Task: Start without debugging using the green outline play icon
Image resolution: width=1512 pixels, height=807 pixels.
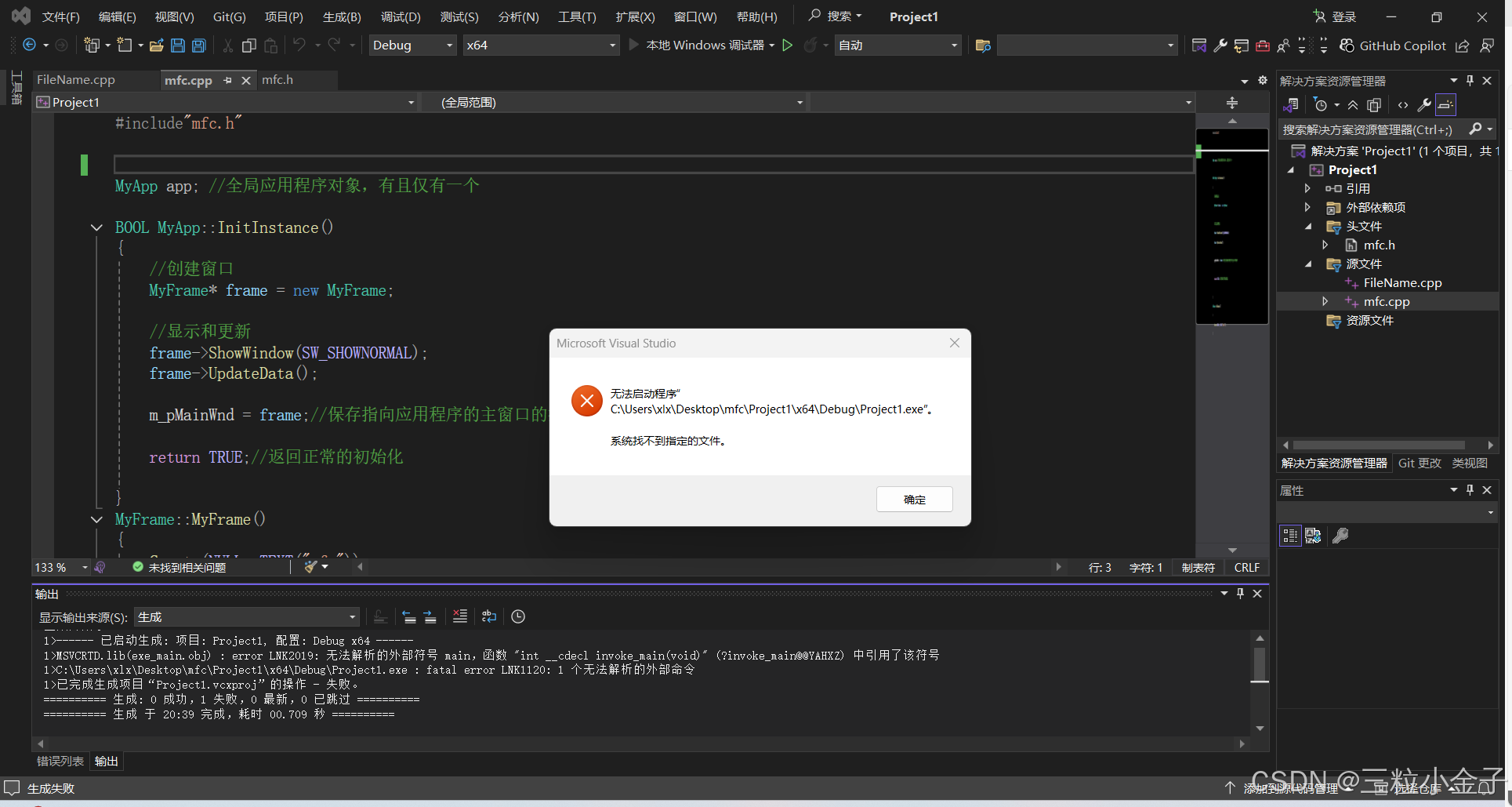Action: pos(788,45)
